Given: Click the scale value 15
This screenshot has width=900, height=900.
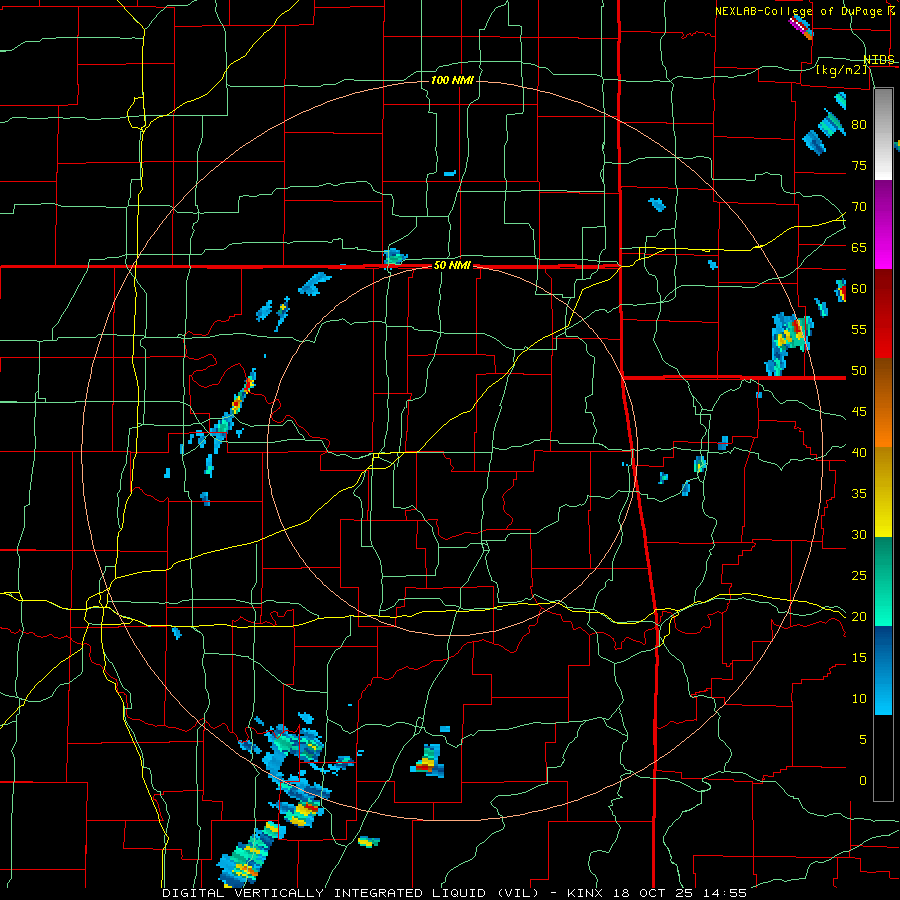Looking at the screenshot, I should [859, 658].
